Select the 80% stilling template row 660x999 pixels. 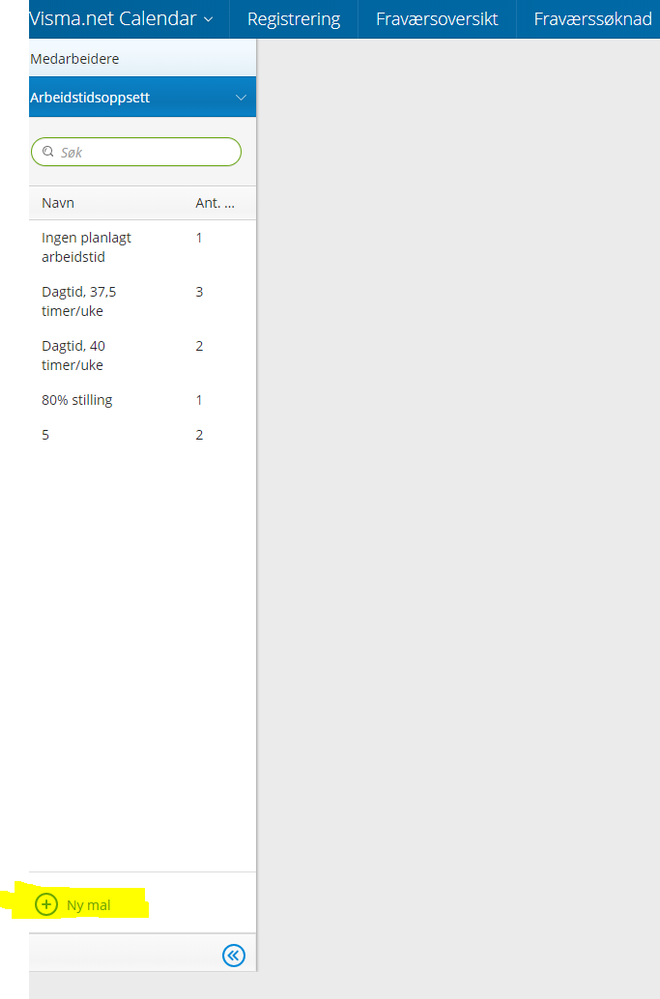pyautogui.click(x=77, y=400)
